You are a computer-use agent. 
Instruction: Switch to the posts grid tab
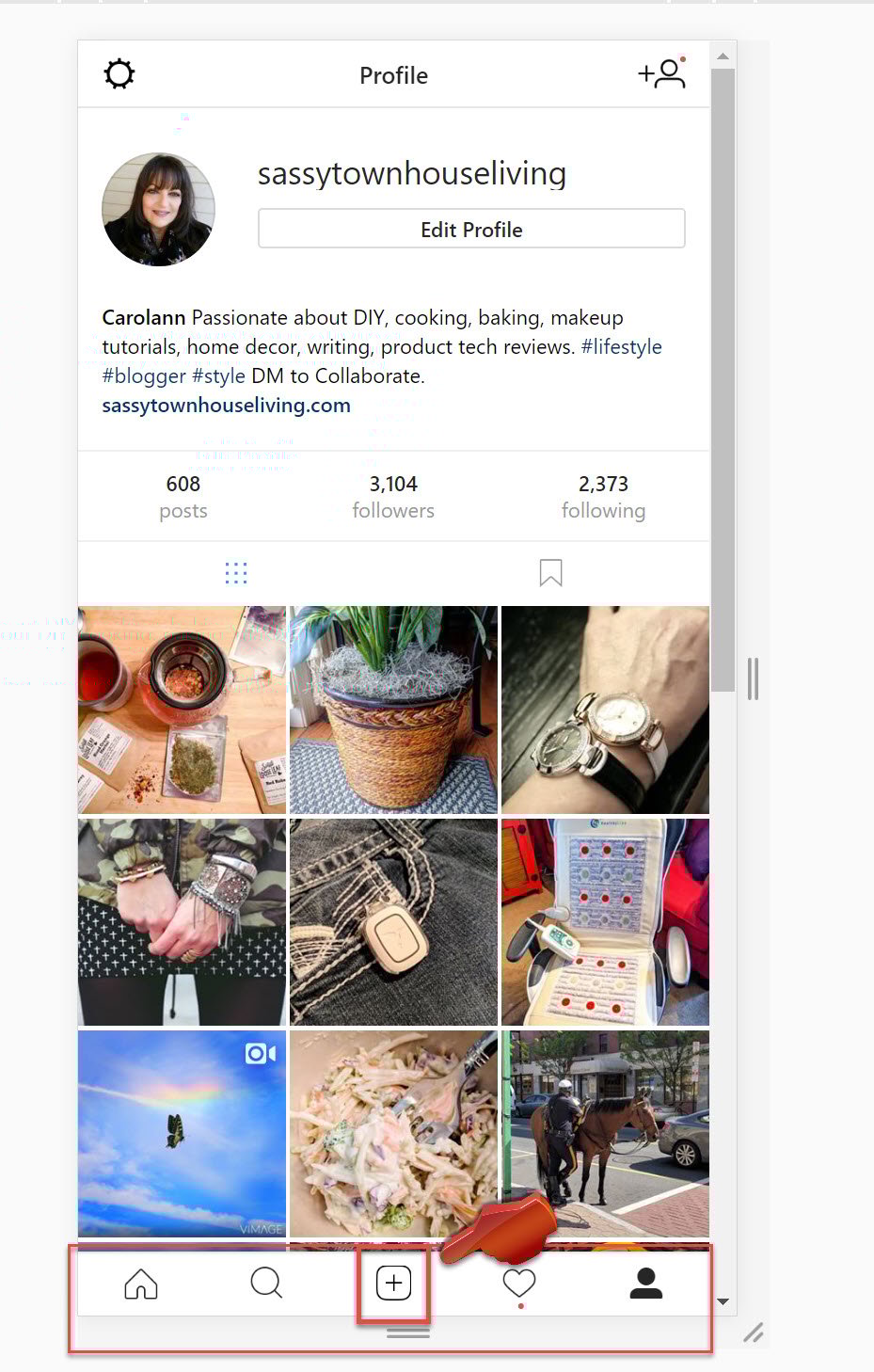tap(236, 573)
